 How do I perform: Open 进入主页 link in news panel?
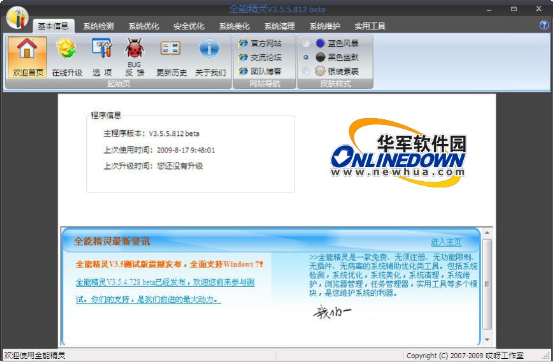(446, 242)
